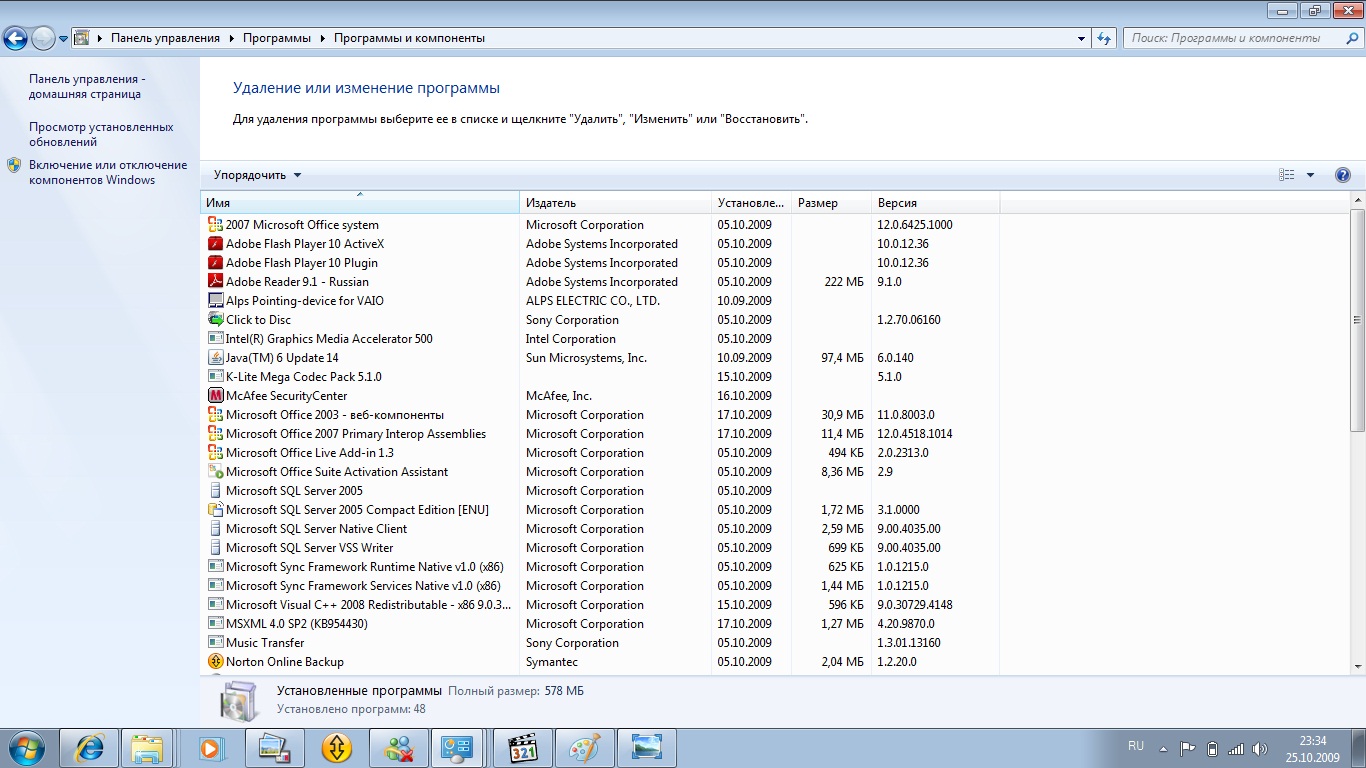The height and width of the screenshot is (768, 1366).
Task: Click the scrollbar down arrow
Action: click(x=1357, y=666)
